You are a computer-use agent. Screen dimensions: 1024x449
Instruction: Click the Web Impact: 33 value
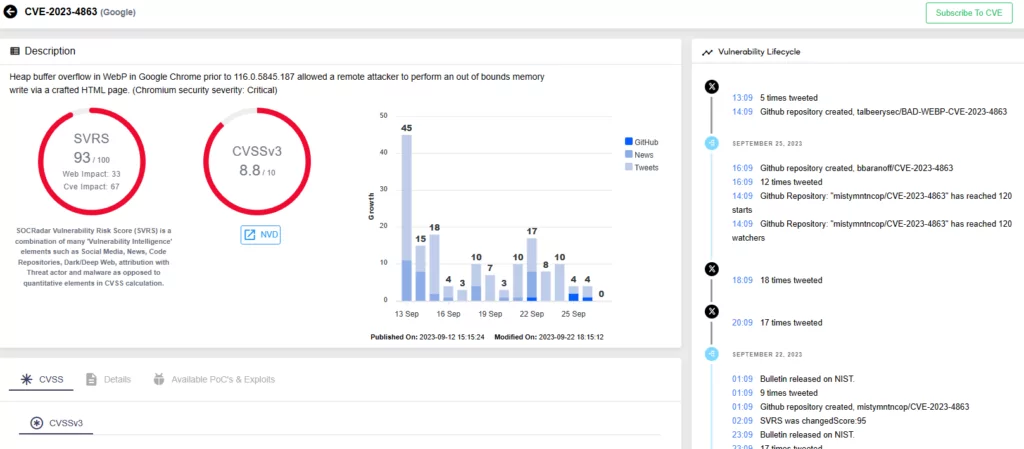(x=91, y=174)
